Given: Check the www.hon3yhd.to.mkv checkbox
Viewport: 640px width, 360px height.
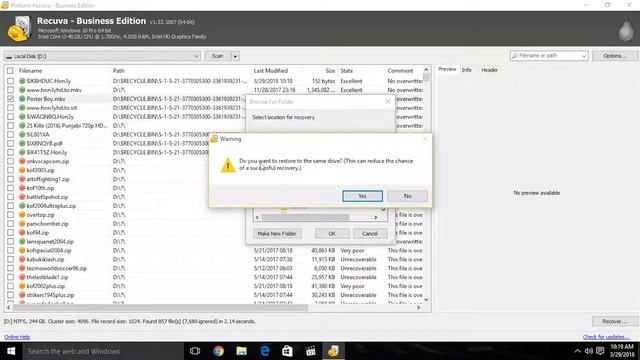Looking at the screenshot, I should pyautogui.click(x=10, y=90).
